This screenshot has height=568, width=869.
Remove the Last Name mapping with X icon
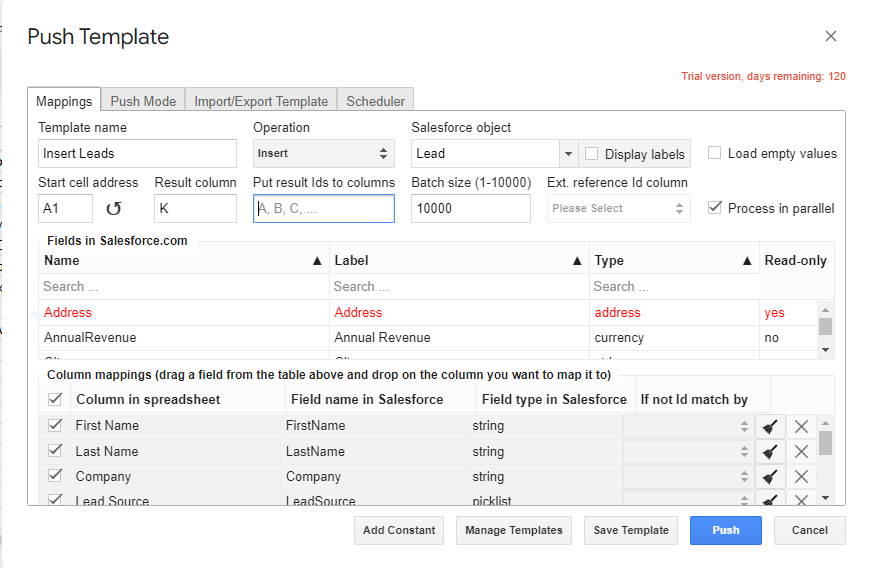801,452
